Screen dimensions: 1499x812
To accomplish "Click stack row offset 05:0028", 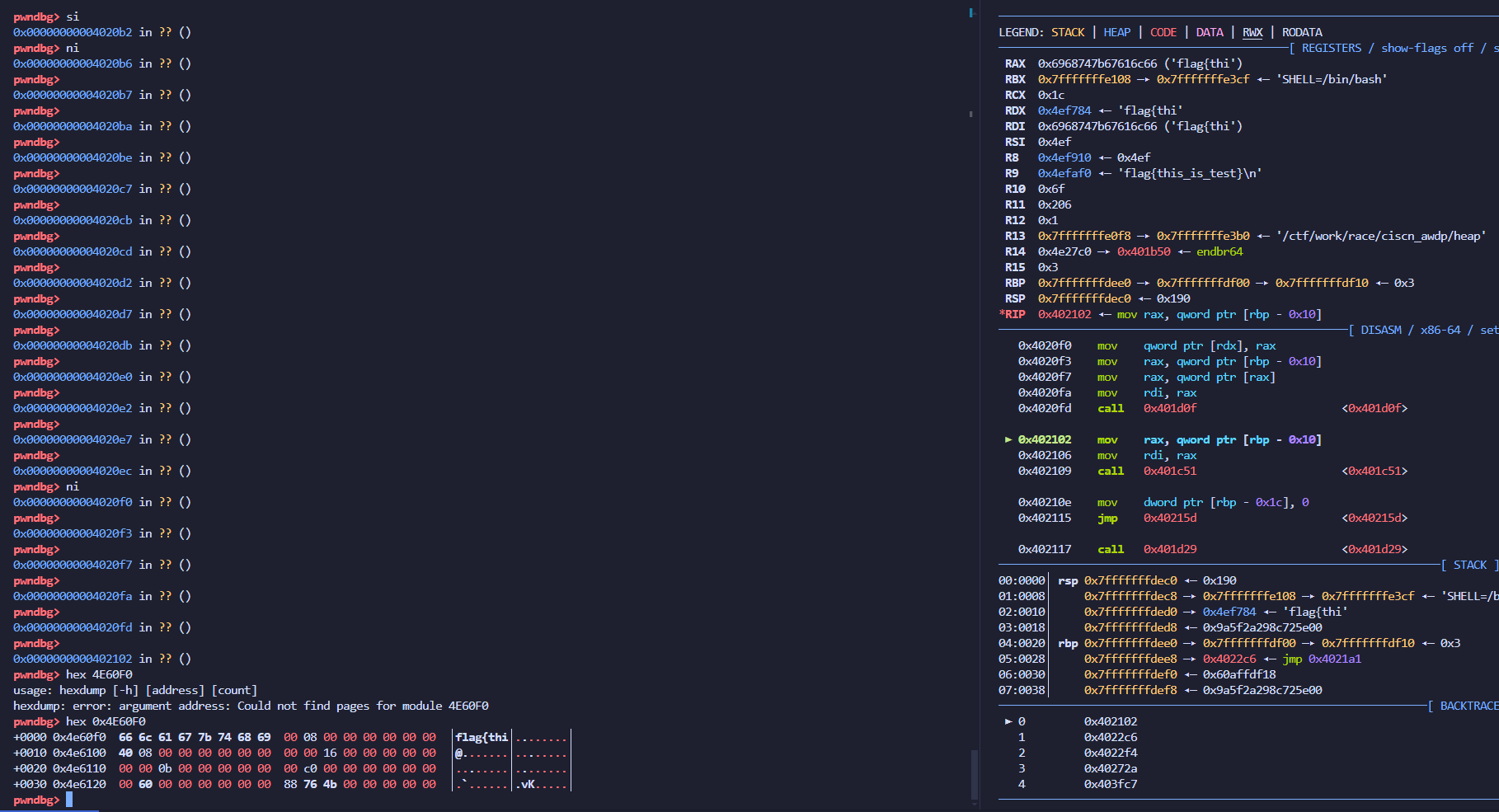I will click(1022, 659).
